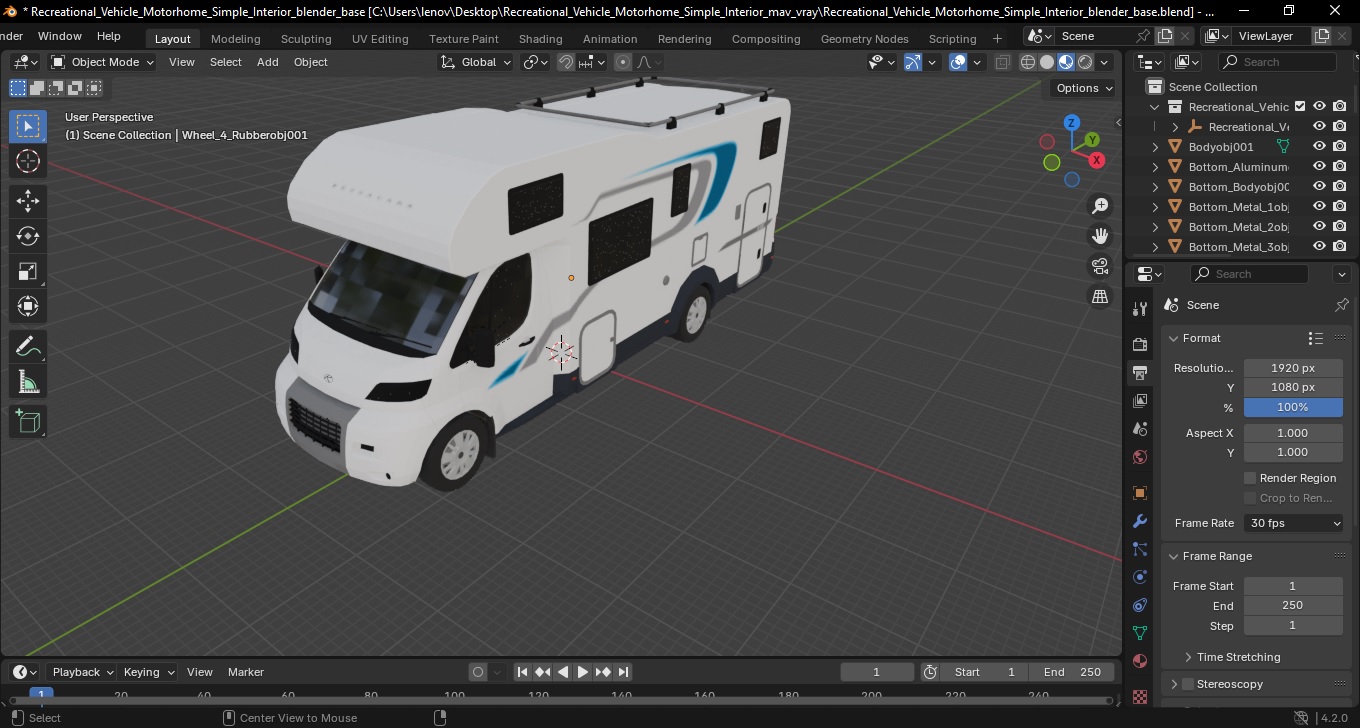1360x728 pixels.
Task: Open the Object Mode dropdown
Action: point(103,62)
